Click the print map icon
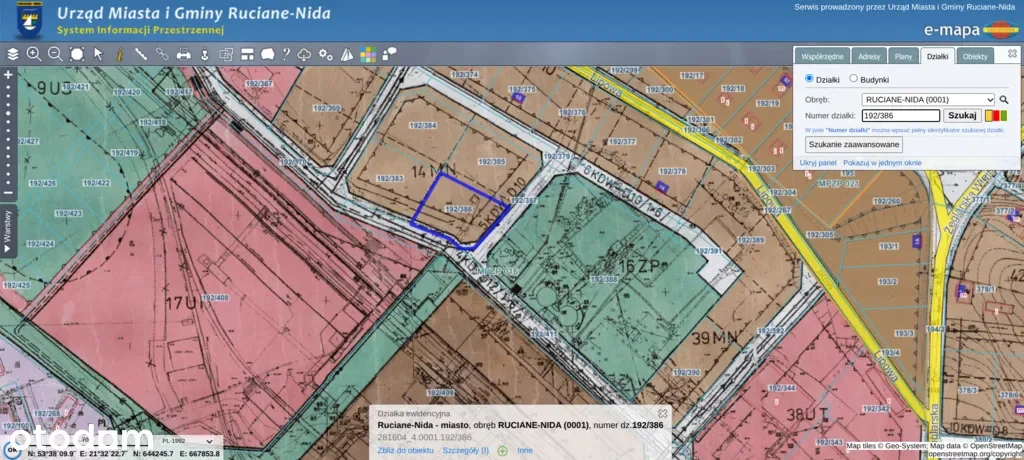Viewport: 1024px width, 460px height. pos(183,54)
